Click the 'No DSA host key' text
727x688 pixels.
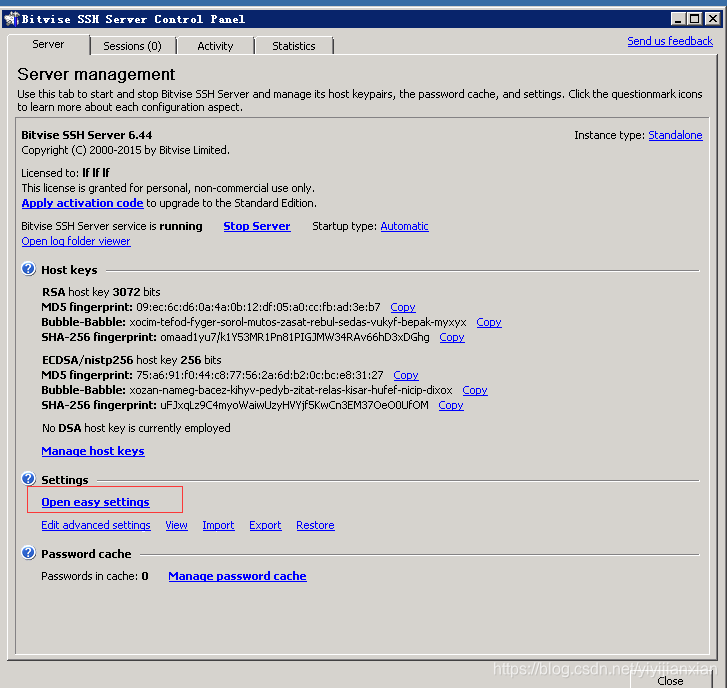click(x=136, y=428)
